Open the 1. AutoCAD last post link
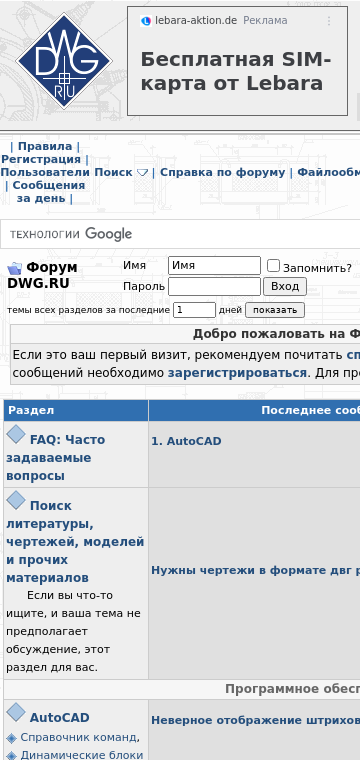Image resolution: width=360 pixels, height=760 pixels. (186, 441)
